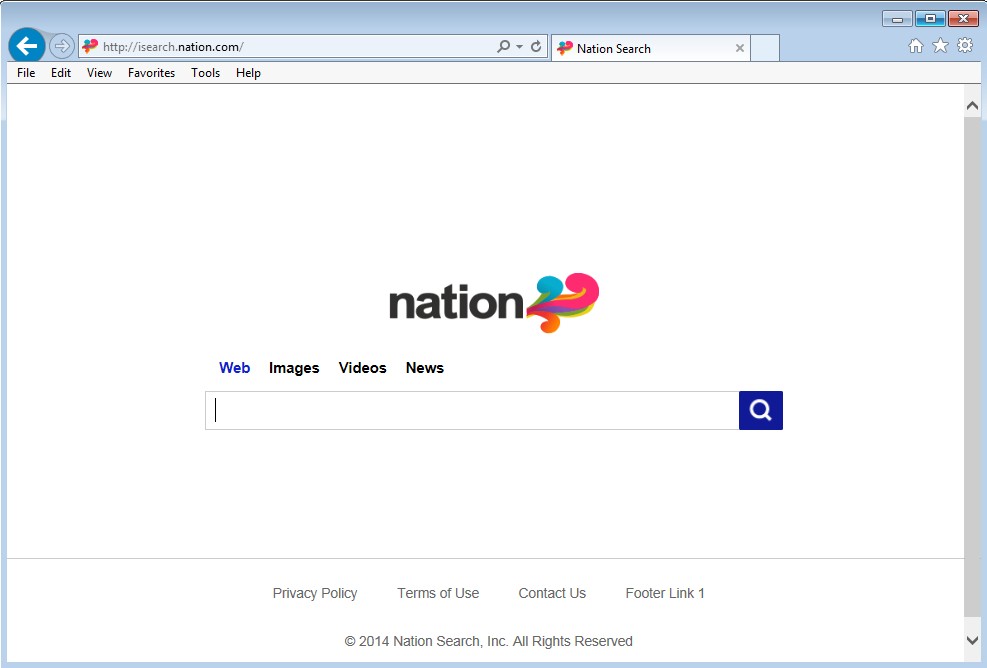Open the Contact Us link
Screen dimensions: 987x668
coord(552,593)
